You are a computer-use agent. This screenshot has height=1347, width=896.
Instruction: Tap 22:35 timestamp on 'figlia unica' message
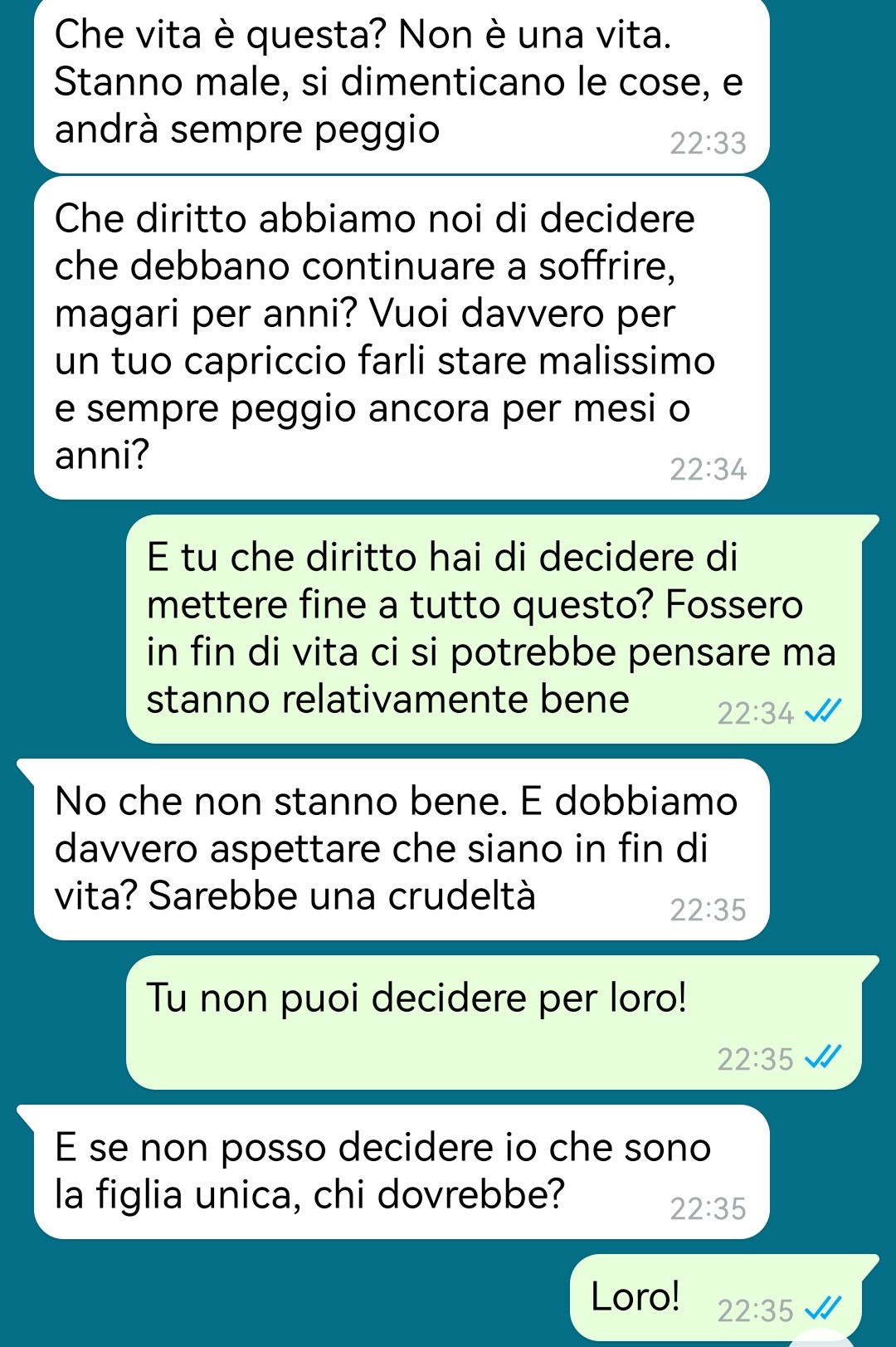point(708,1209)
